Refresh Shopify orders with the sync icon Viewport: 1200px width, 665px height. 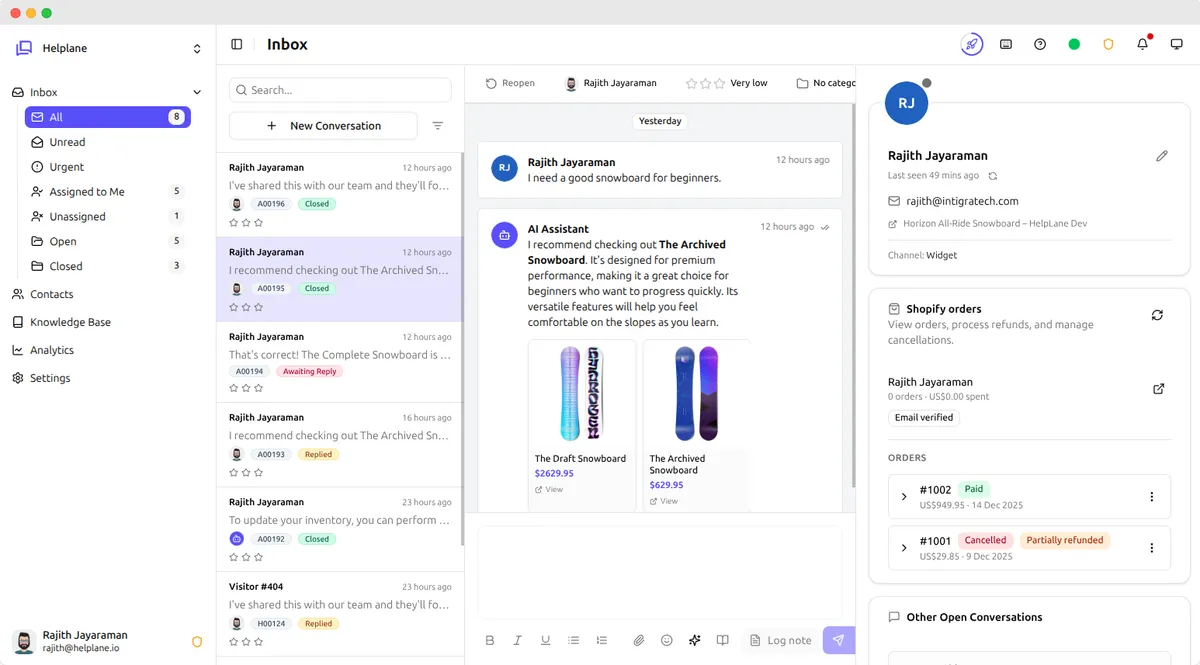point(1157,314)
